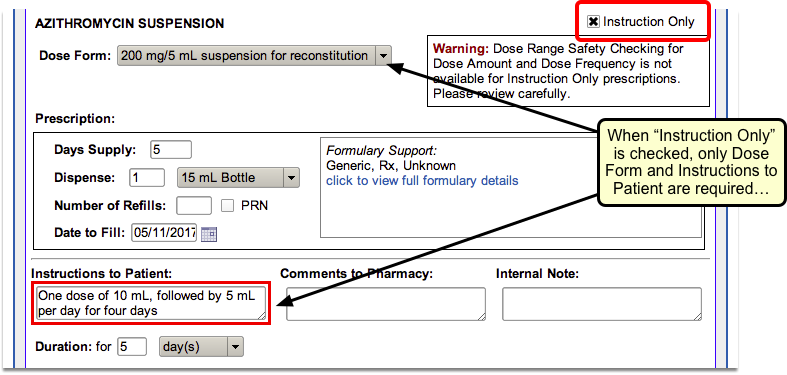Image resolution: width=787 pixels, height=375 pixels.
Task: Click the PRN label text
Action: 254,206
